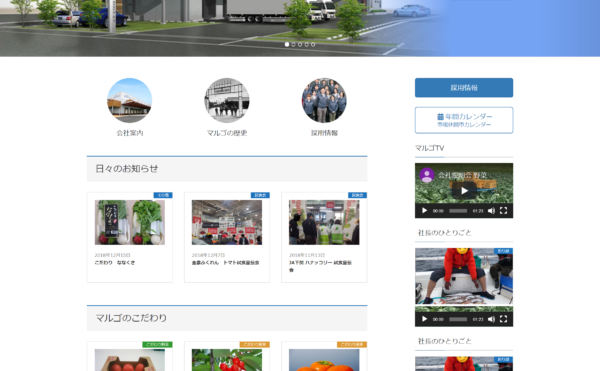Click the channel avatar icon on the video
This screenshot has width=600, height=371.
[x=427, y=175]
